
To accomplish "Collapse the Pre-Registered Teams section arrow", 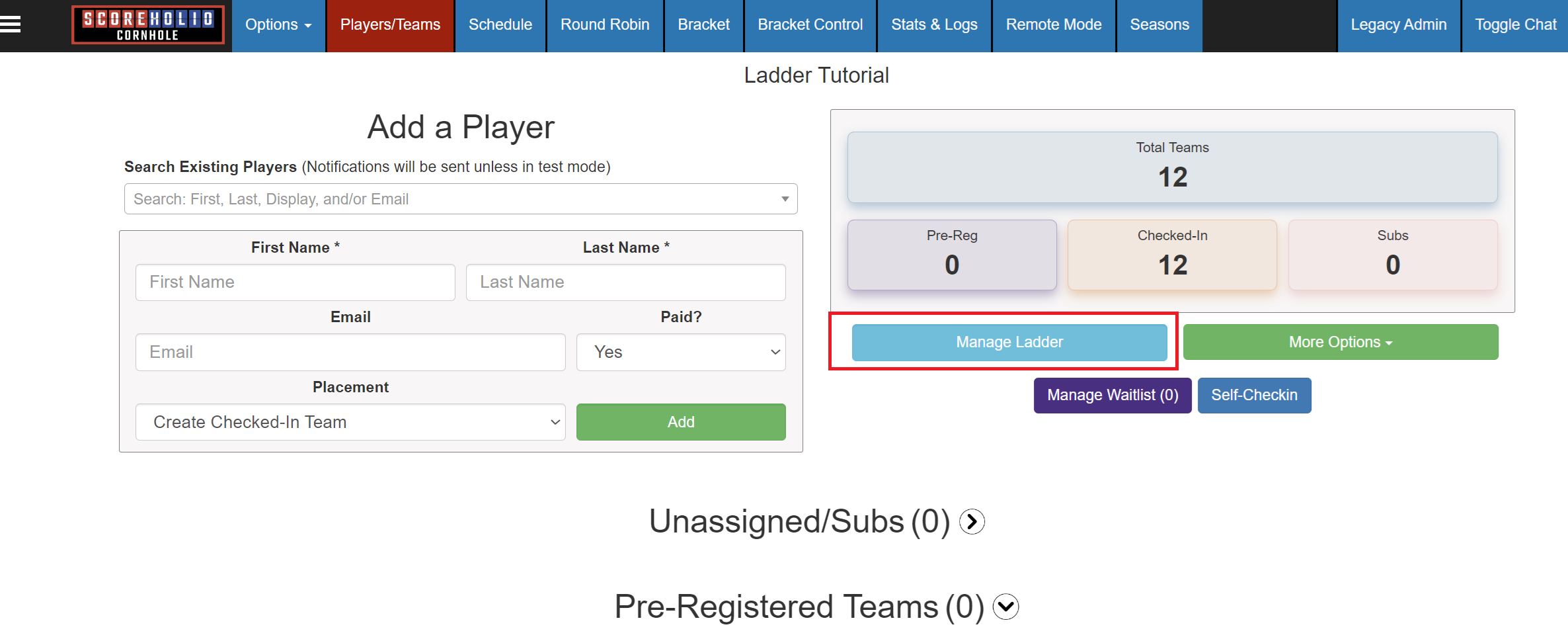I will [1005, 607].
